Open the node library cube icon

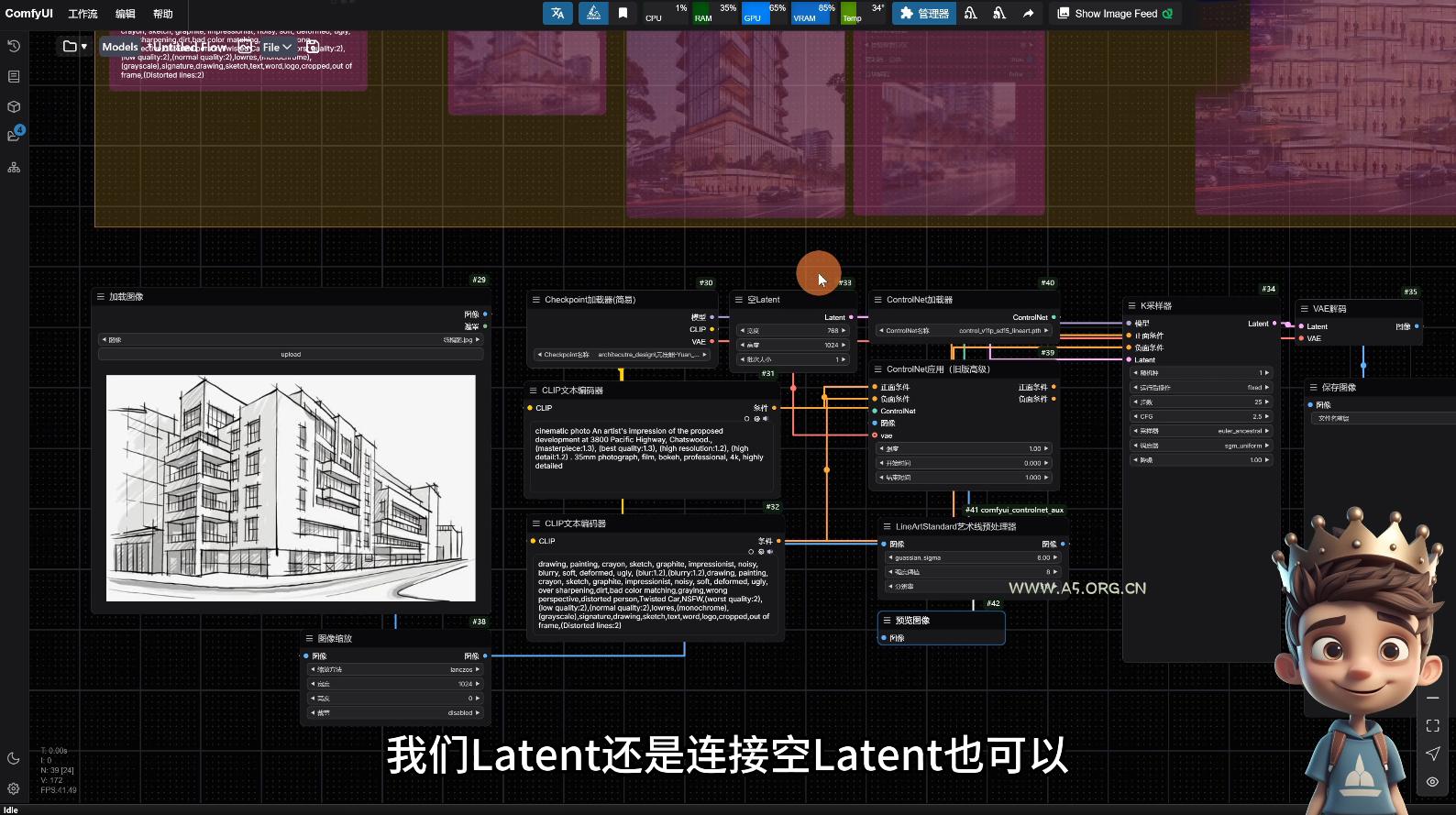[x=14, y=106]
